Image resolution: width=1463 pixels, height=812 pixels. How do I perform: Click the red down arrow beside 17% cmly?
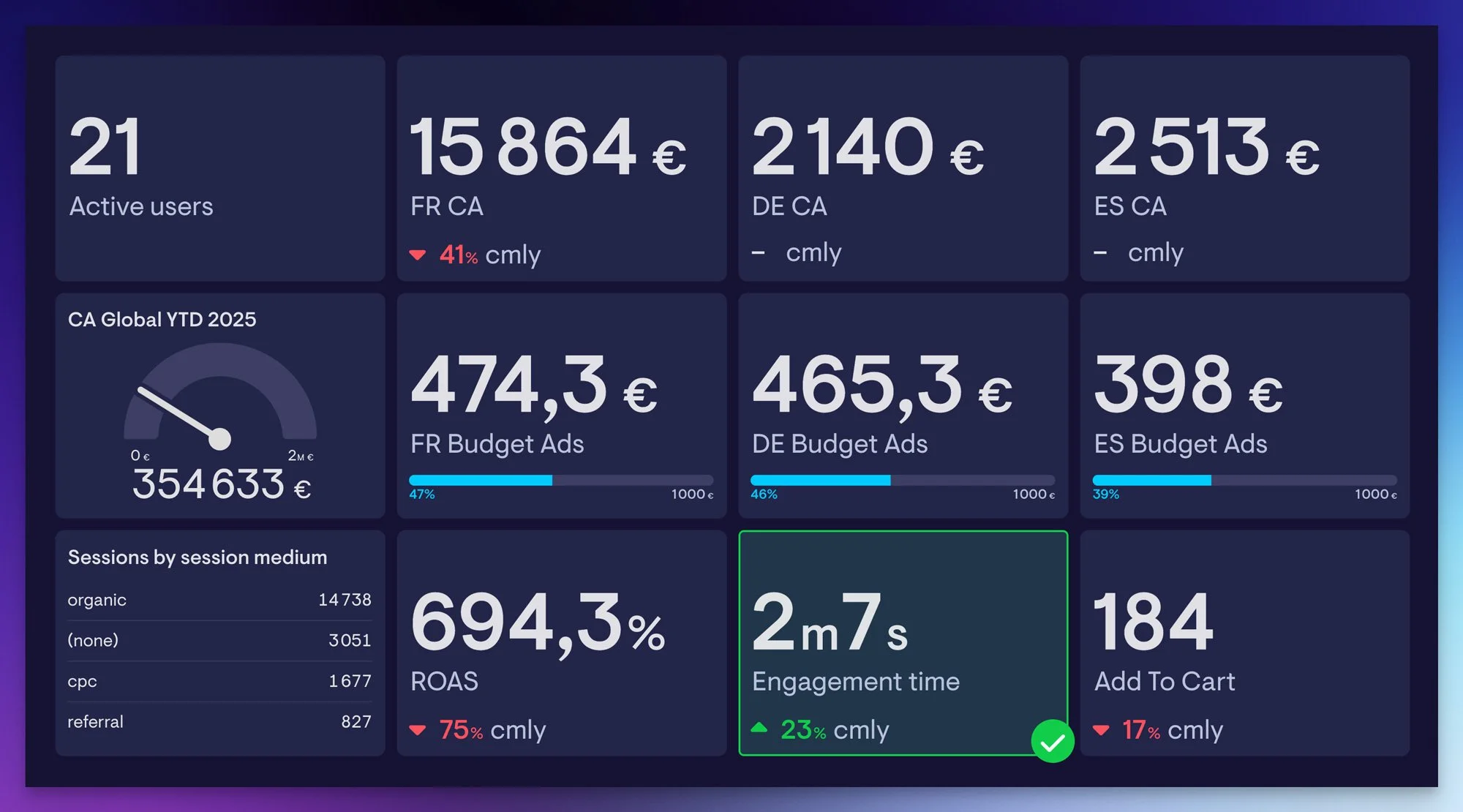[1101, 730]
